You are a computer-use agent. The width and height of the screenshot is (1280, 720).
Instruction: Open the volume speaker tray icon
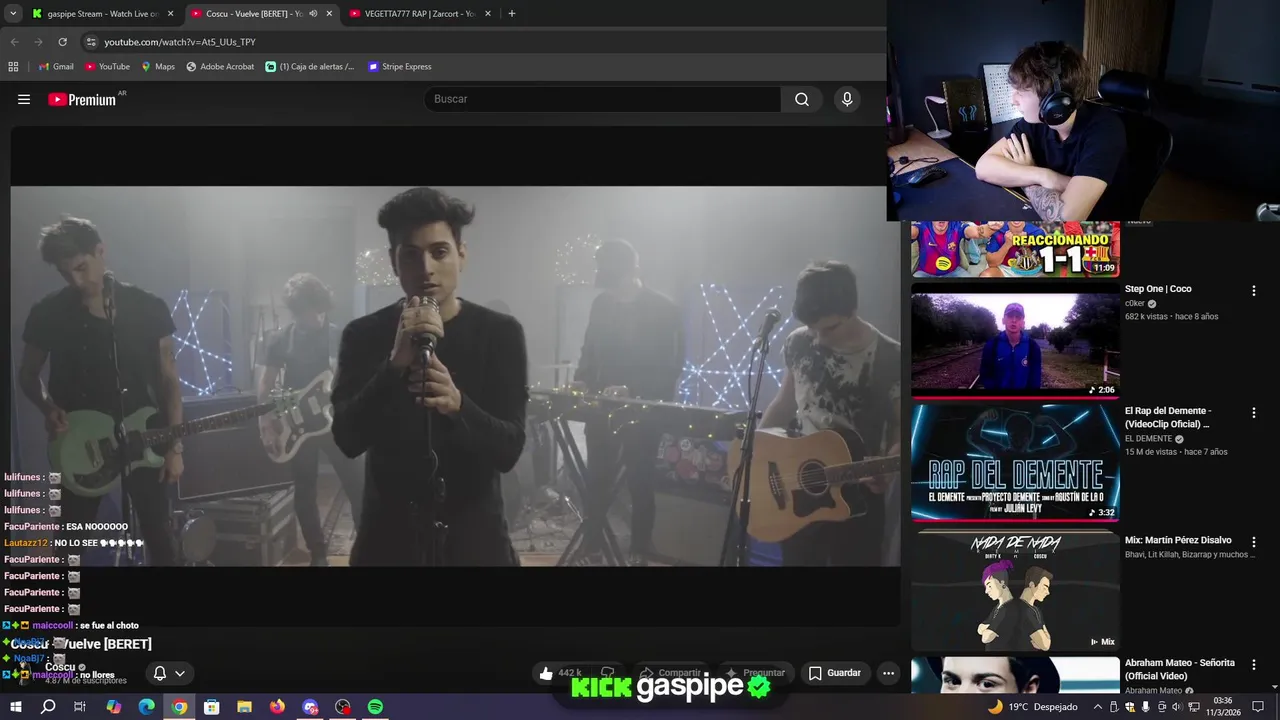click(1176, 707)
